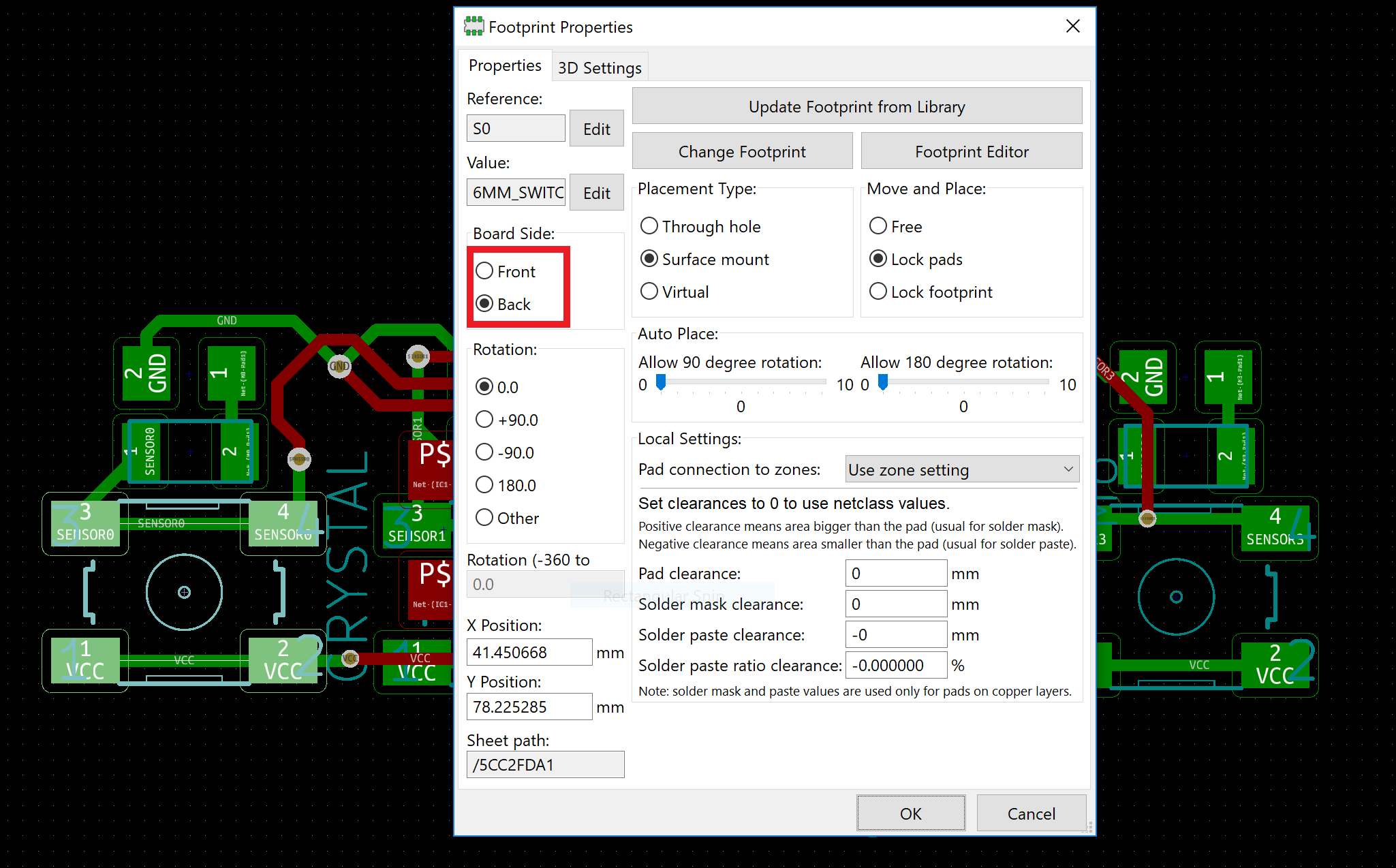Open the Footprint Editor
The height and width of the screenshot is (868, 1396).
click(971, 151)
